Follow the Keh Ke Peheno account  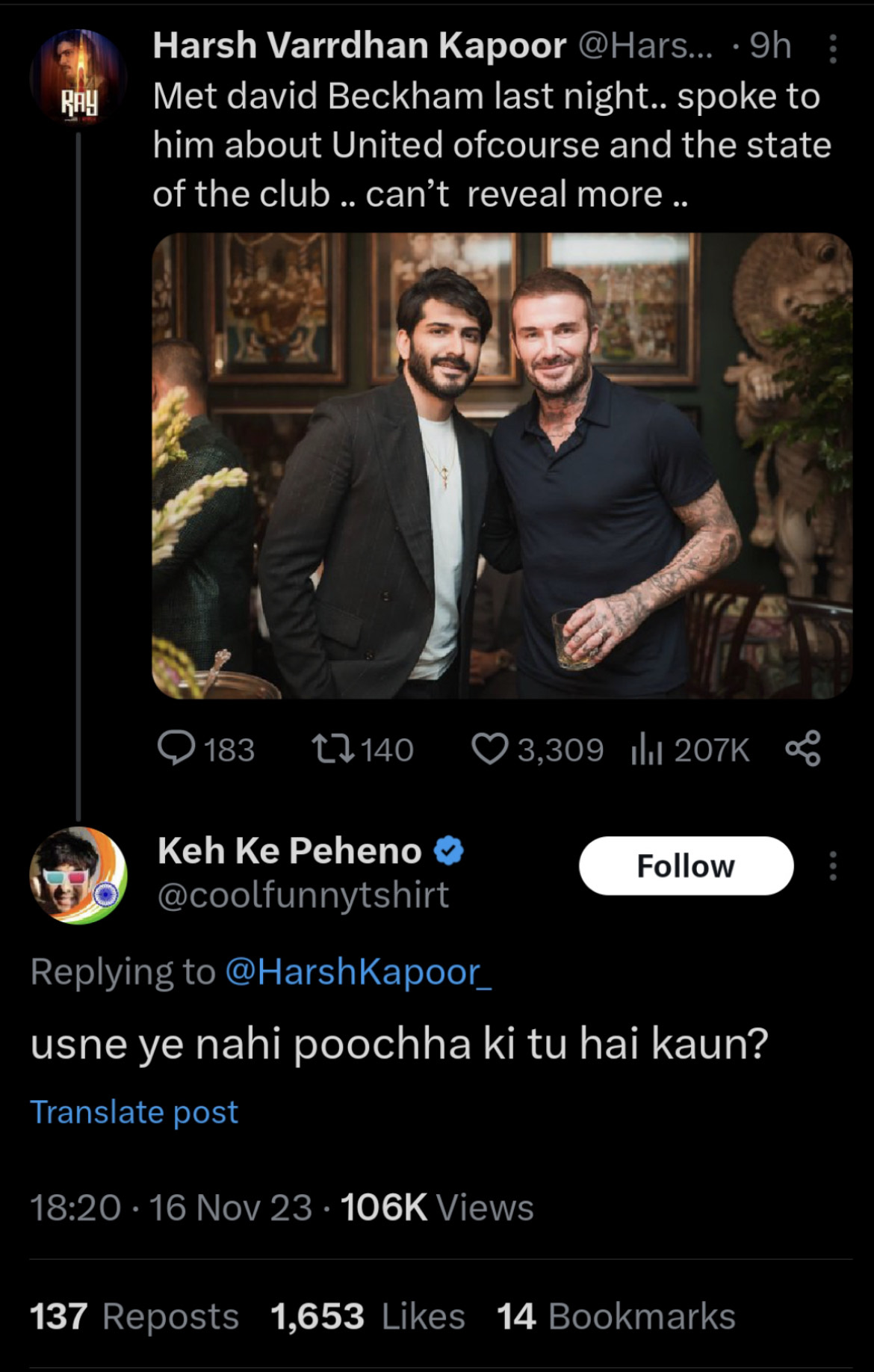click(686, 866)
